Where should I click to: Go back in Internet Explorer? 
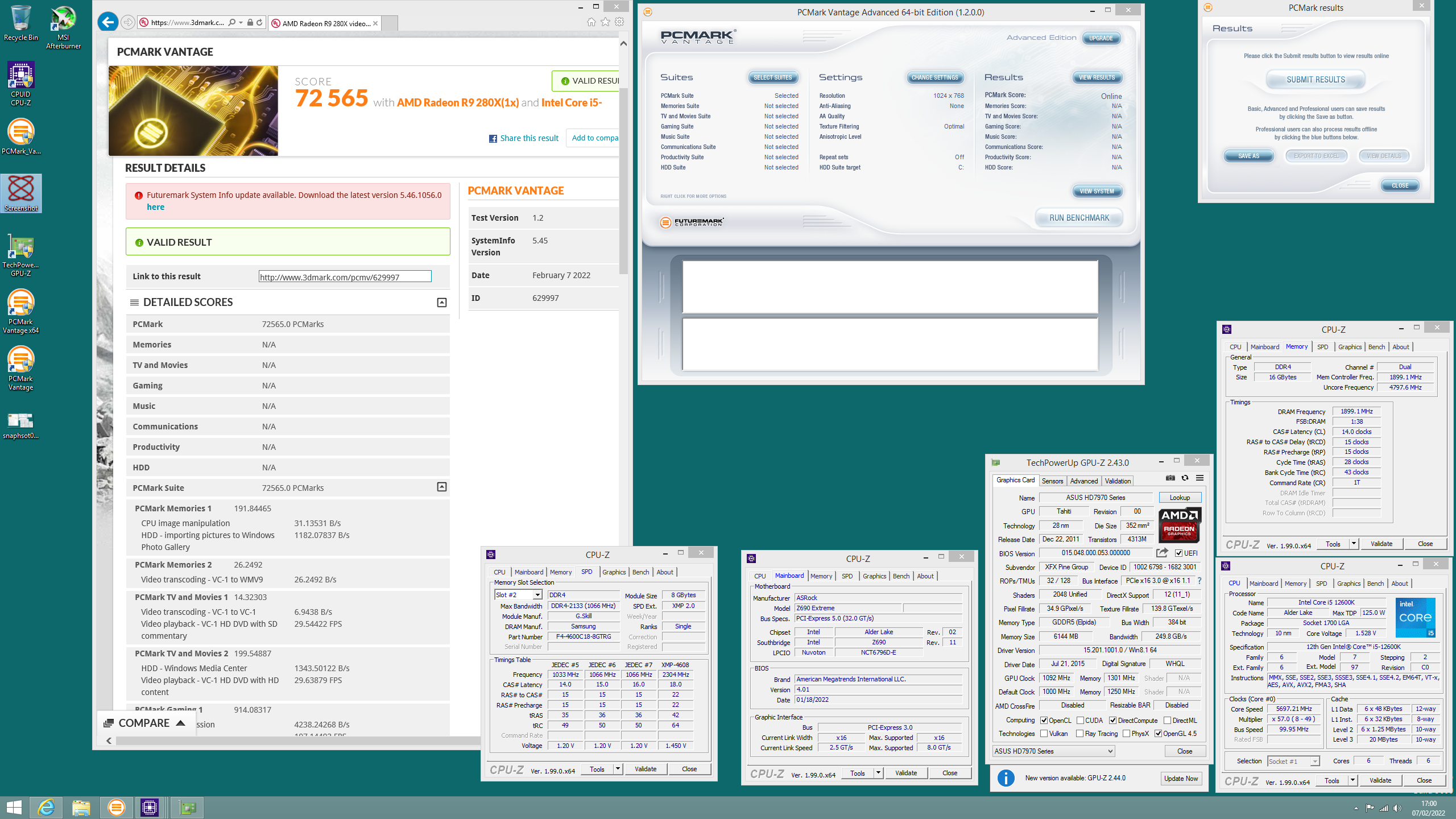point(107,22)
